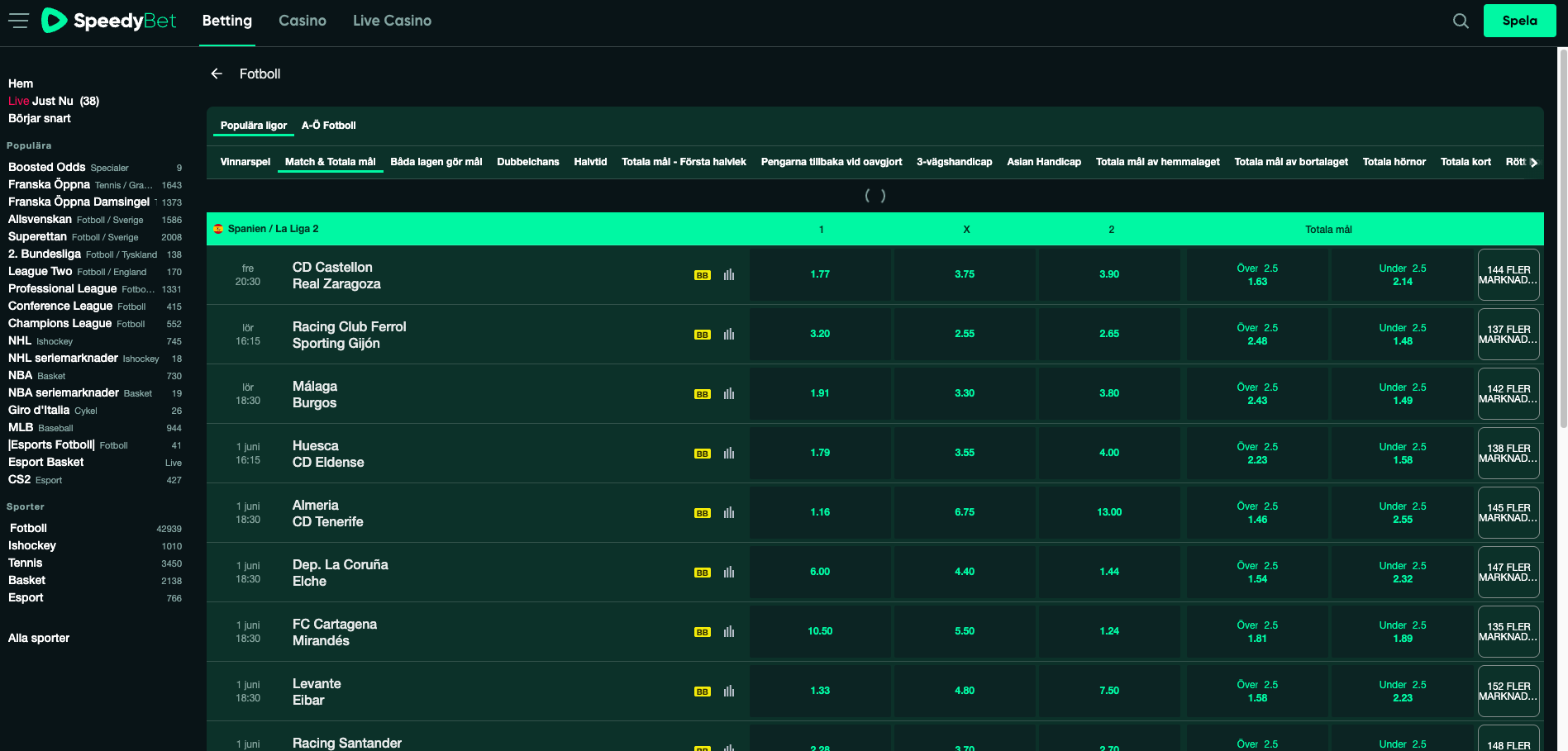Open statistics icon for Huesca match

click(x=729, y=453)
